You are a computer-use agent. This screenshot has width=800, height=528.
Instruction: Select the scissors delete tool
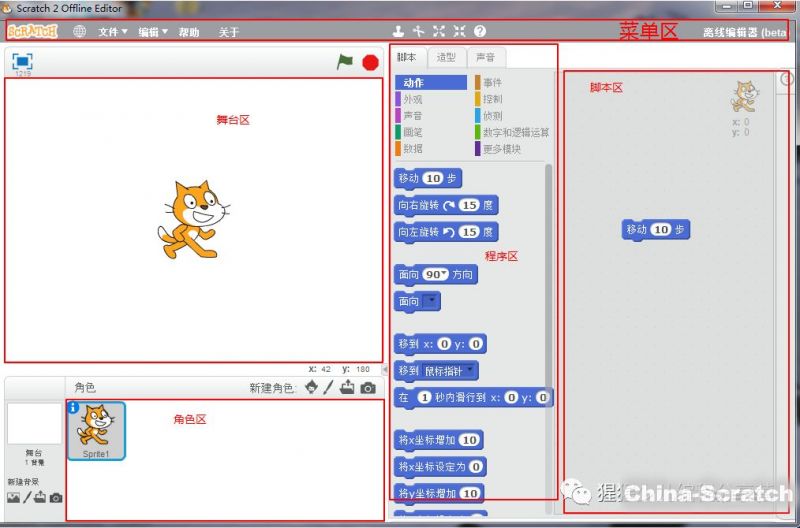[419, 32]
